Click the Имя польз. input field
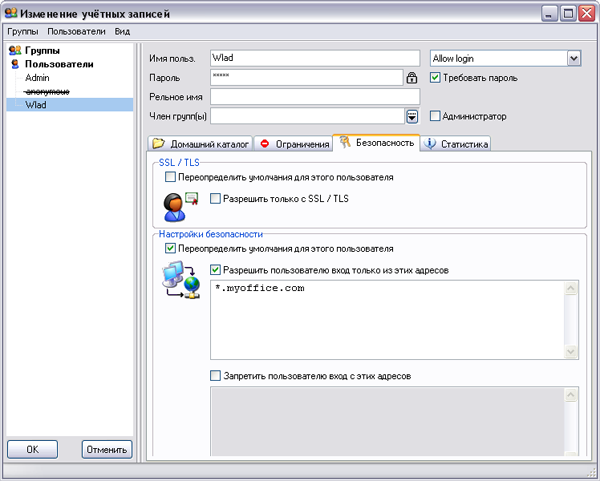The width and height of the screenshot is (600, 481). (x=315, y=58)
